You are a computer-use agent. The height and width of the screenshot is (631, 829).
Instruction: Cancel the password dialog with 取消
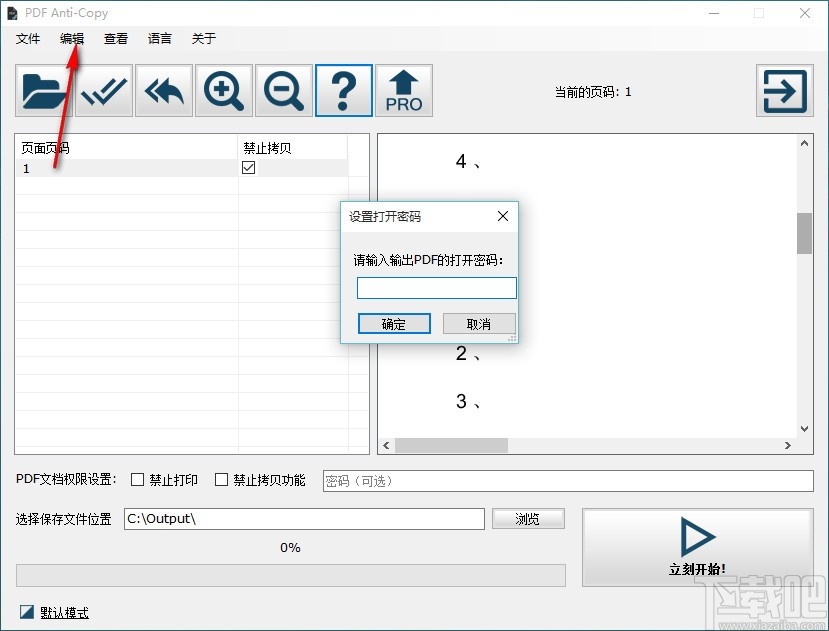tap(479, 323)
